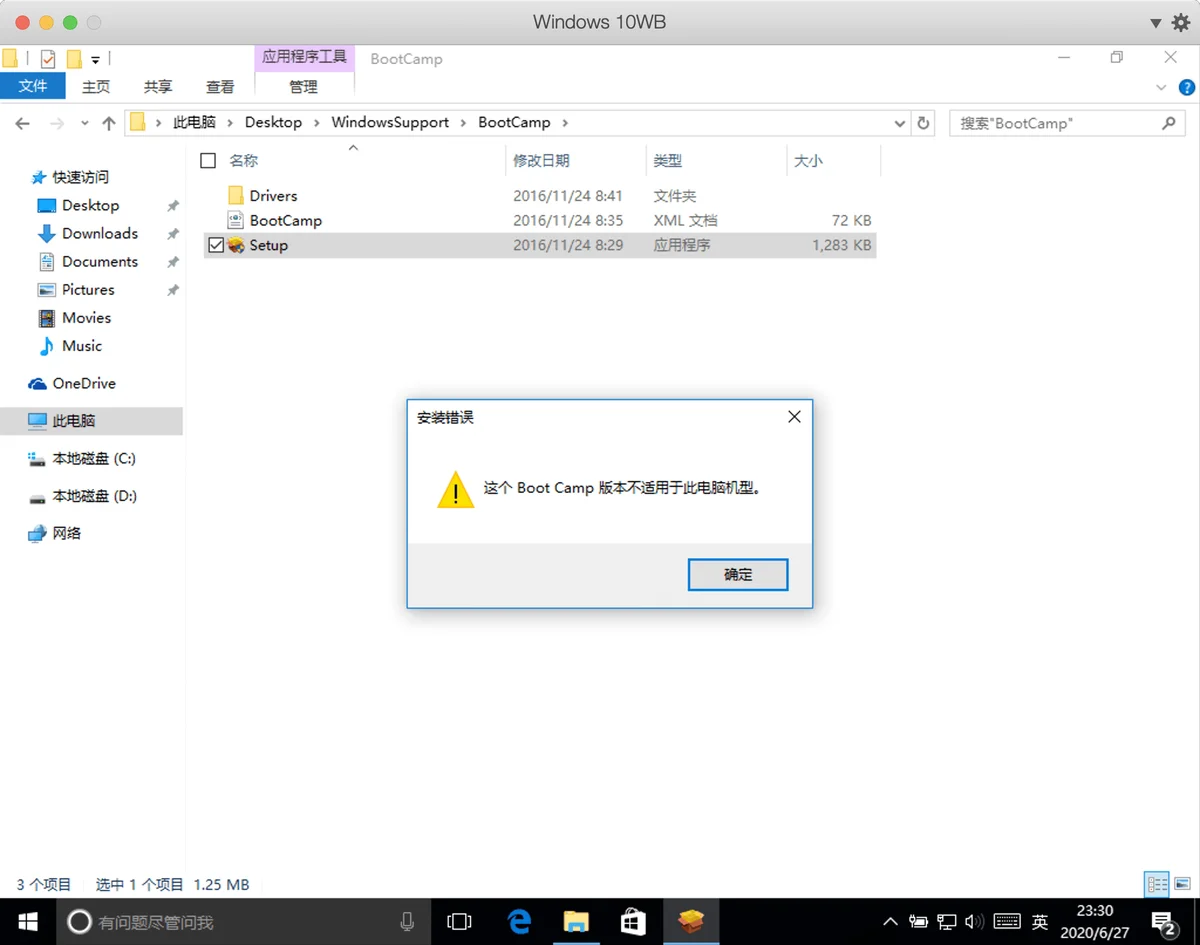Image resolution: width=1200 pixels, height=945 pixels.
Task: Sort by the 名称 column header
Action: 243,160
